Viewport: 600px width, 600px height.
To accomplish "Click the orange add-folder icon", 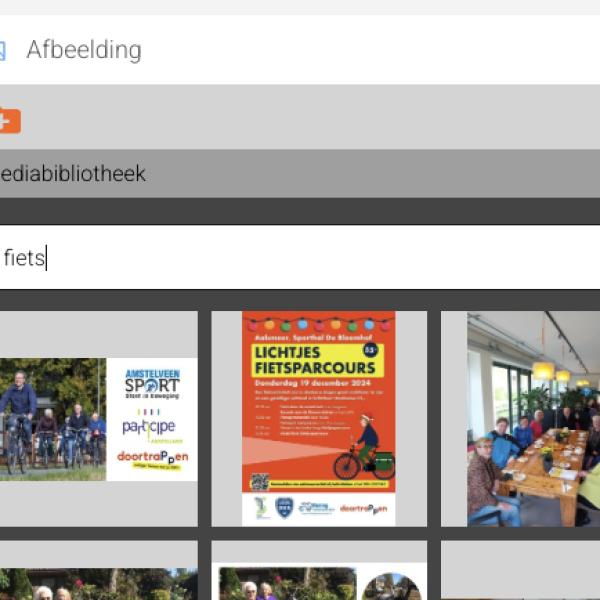I will click(x=9, y=121).
